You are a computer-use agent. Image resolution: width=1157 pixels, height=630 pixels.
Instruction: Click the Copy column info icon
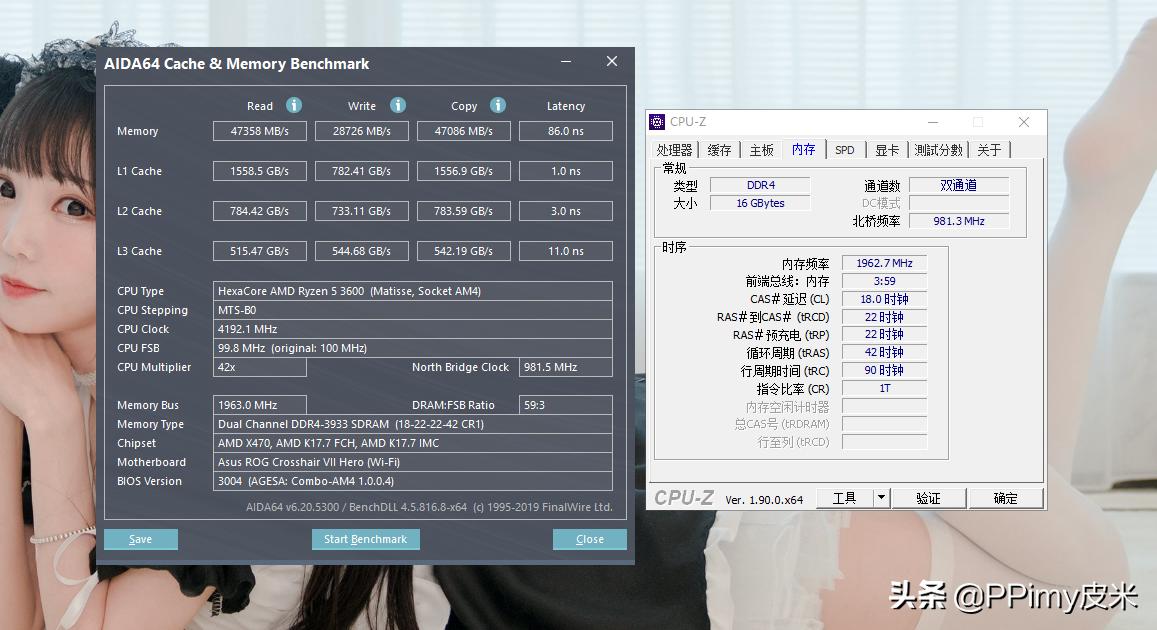pos(500,105)
